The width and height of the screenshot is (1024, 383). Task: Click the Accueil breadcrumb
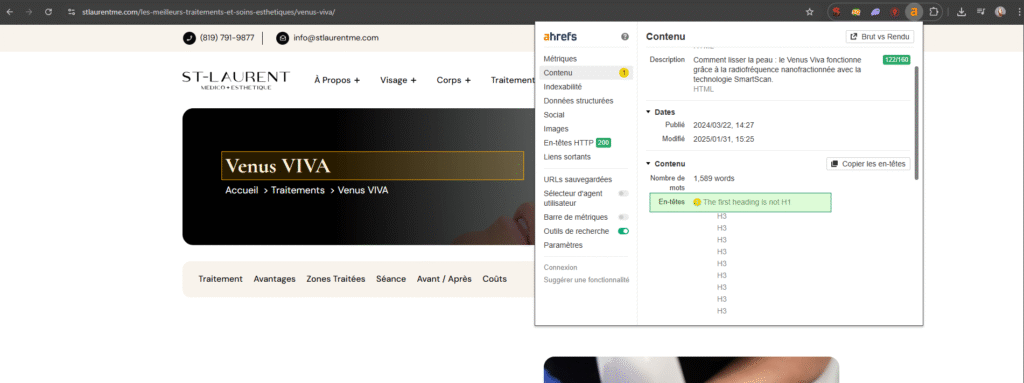coord(242,190)
